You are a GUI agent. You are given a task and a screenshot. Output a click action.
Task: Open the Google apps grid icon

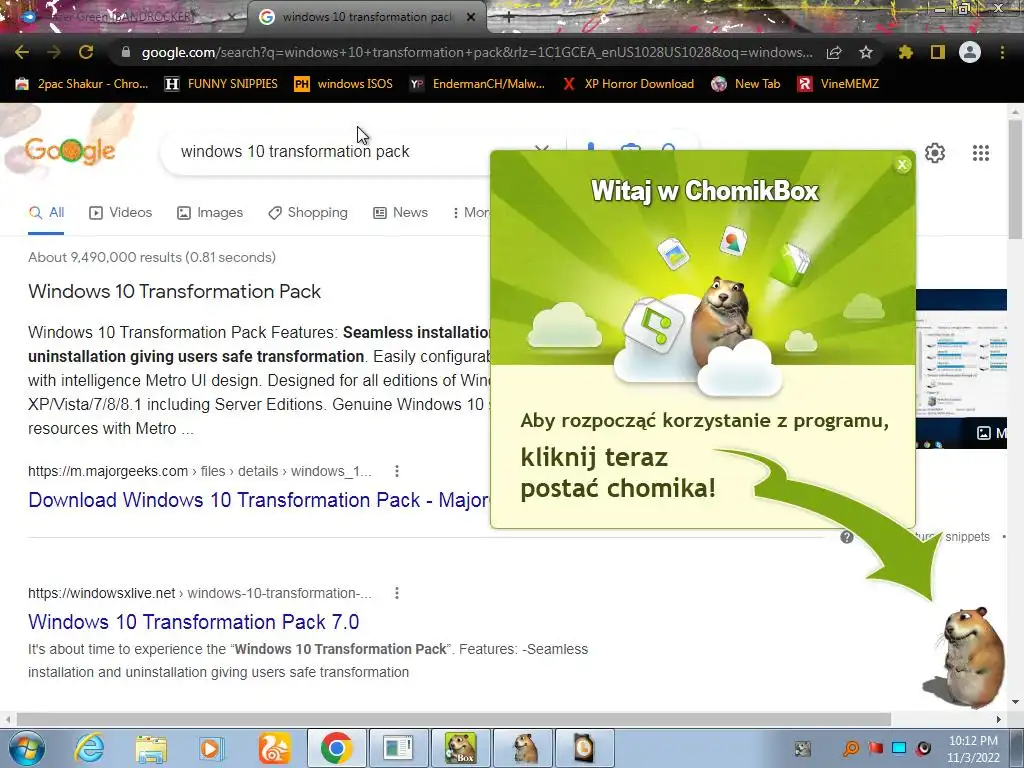[x=980, y=153]
